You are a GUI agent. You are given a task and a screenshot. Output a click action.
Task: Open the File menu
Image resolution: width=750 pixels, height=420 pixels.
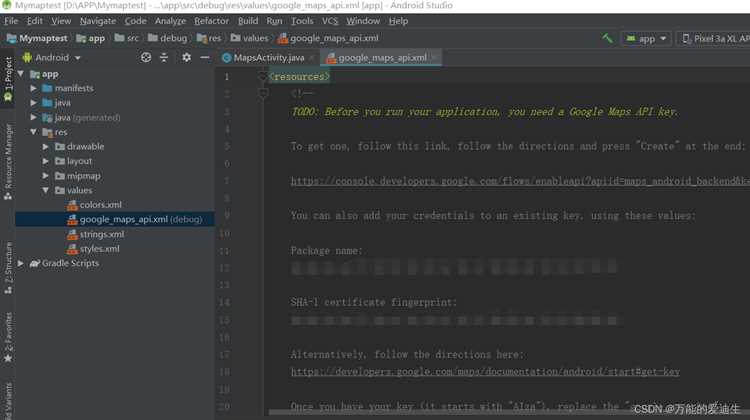pyautogui.click(x=11, y=21)
